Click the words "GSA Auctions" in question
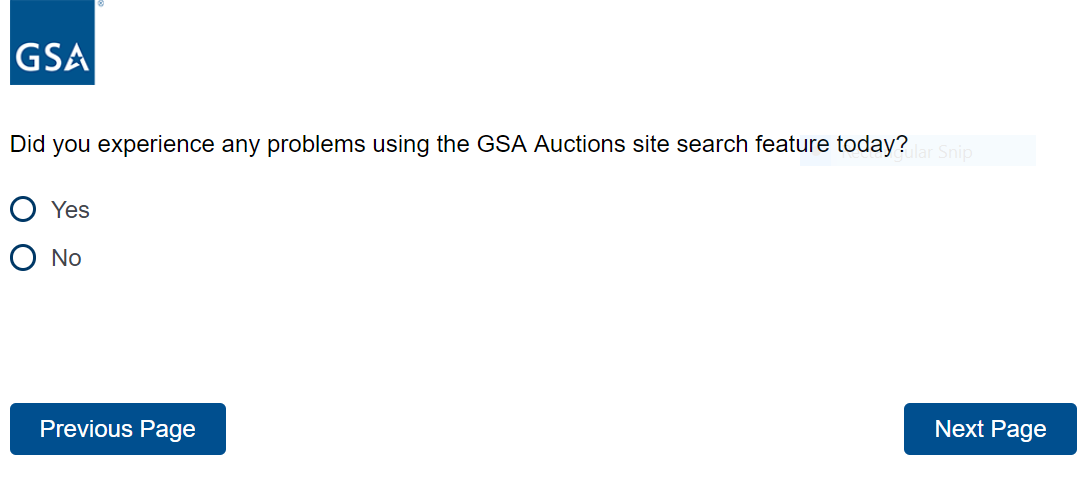This screenshot has height=499, width=1090. pyautogui.click(x=532, y=144)
